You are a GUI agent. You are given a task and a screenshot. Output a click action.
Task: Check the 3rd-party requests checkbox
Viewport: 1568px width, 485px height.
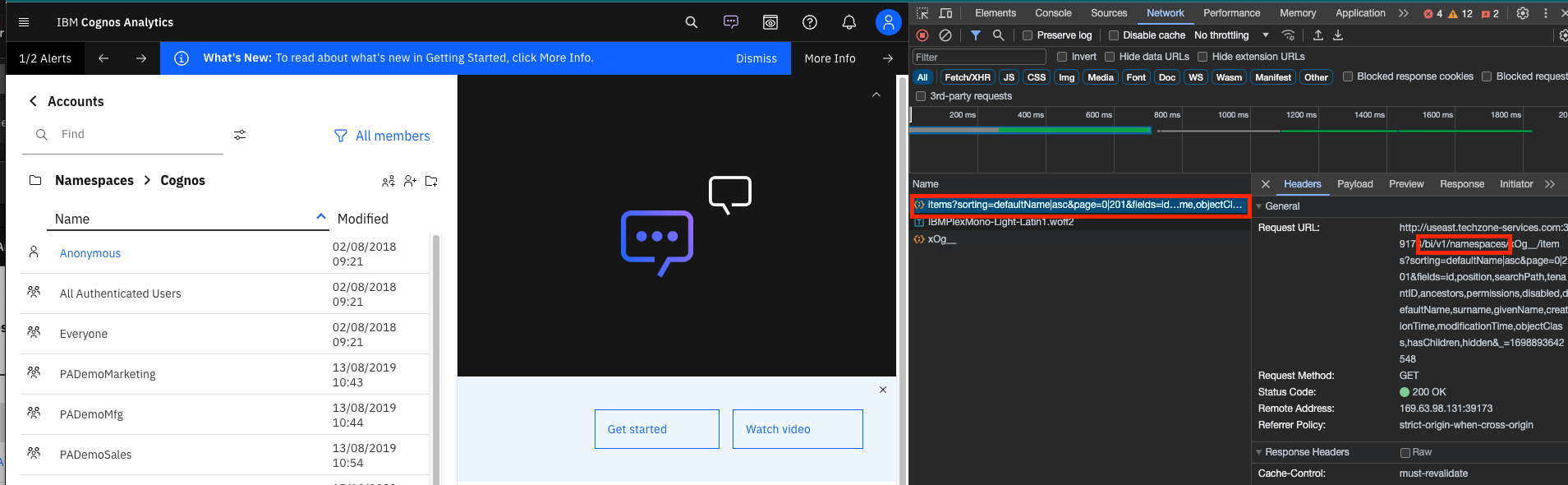click(921, 96)
